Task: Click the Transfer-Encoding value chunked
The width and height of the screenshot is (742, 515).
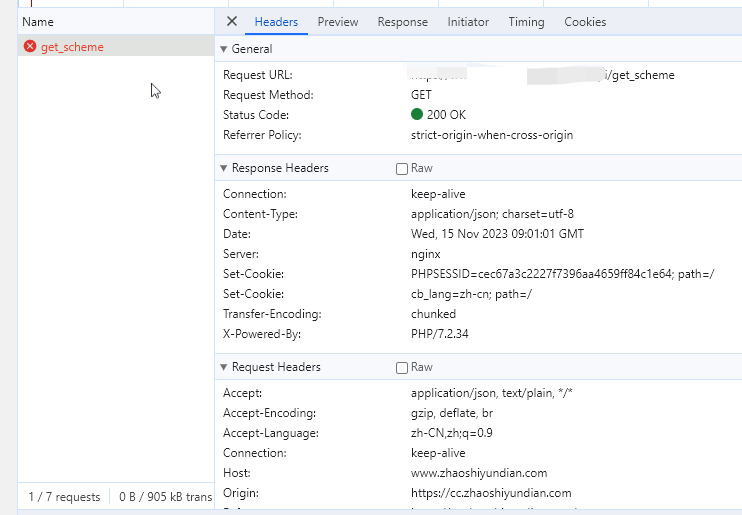Action: click(x=433, y=314)
